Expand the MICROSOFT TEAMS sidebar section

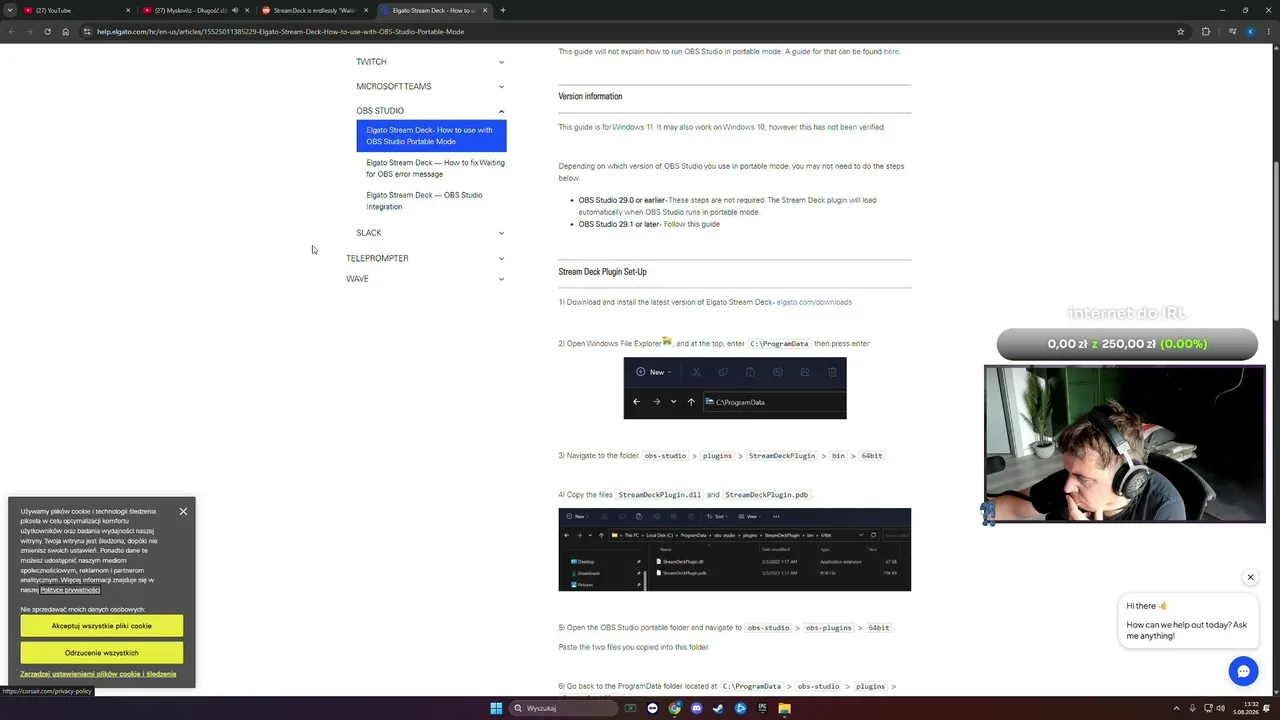tap(430, 86)
